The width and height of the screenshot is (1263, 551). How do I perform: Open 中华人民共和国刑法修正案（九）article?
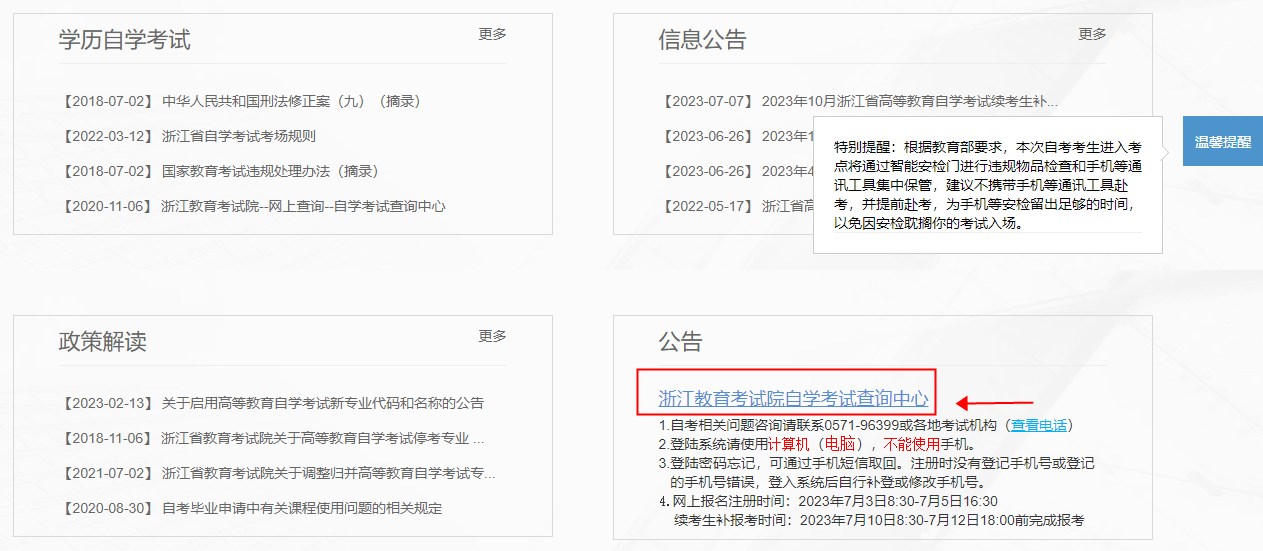click(290, 101)
